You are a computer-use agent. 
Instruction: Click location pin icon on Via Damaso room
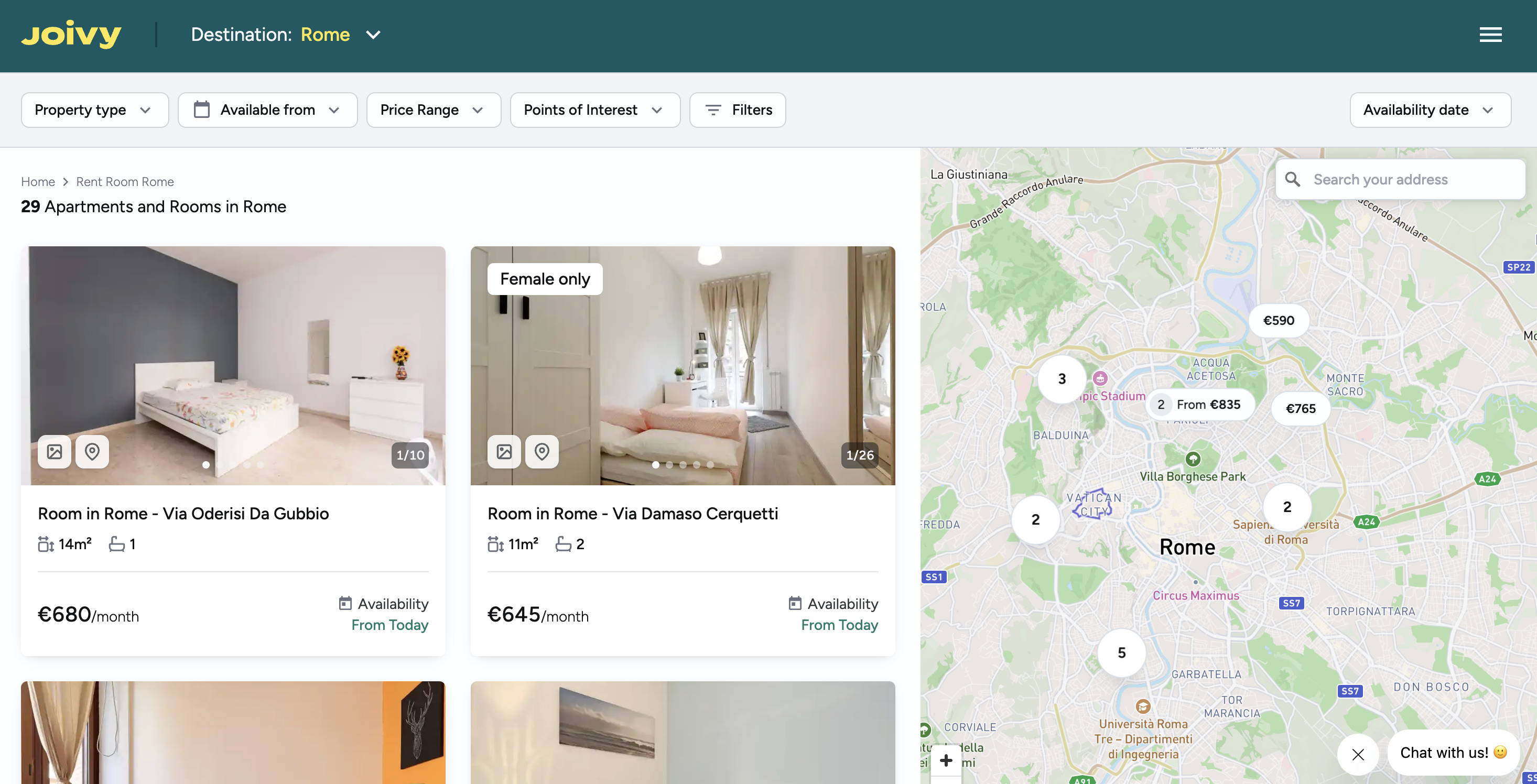[541, 452]
